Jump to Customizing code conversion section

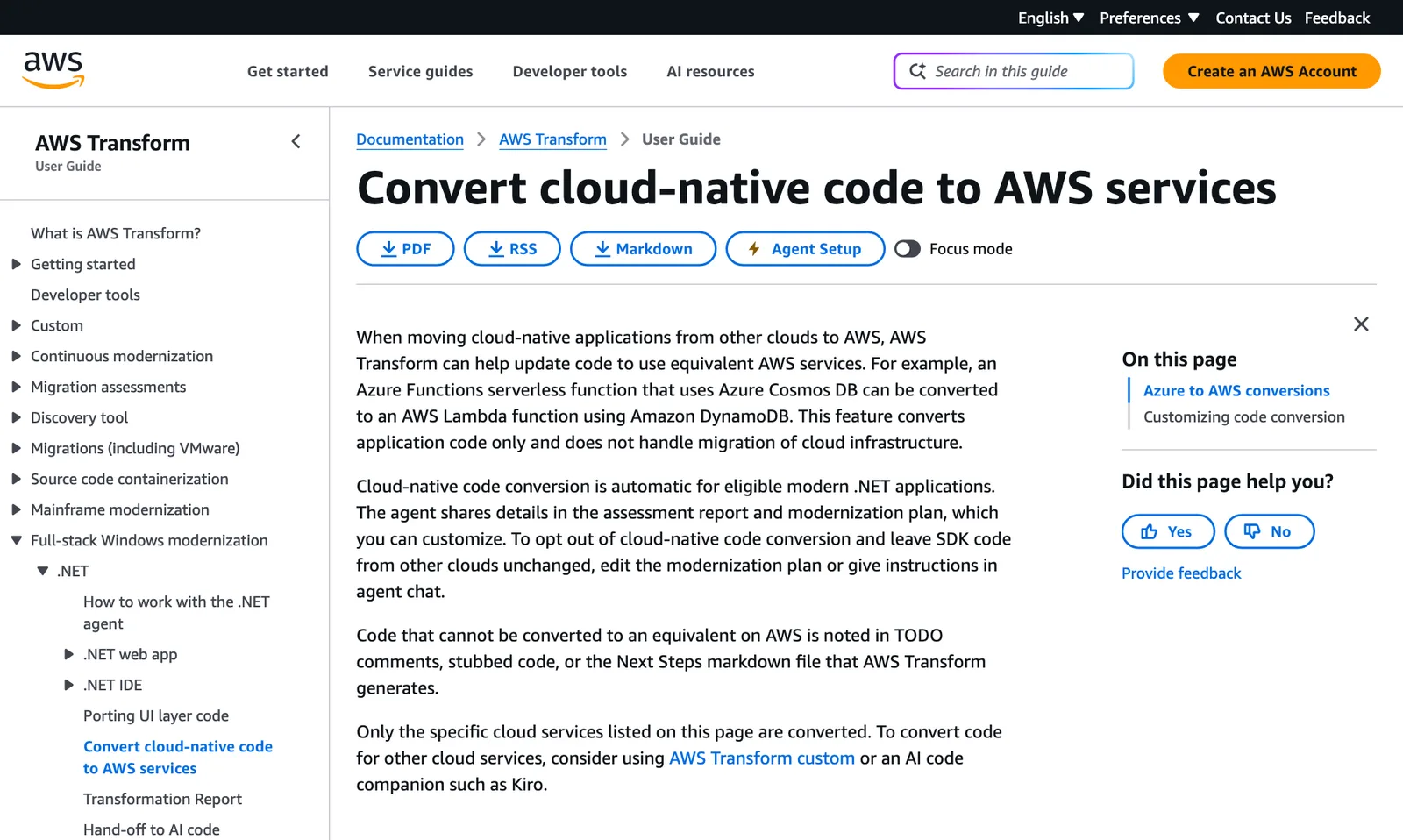[1243, 417]
